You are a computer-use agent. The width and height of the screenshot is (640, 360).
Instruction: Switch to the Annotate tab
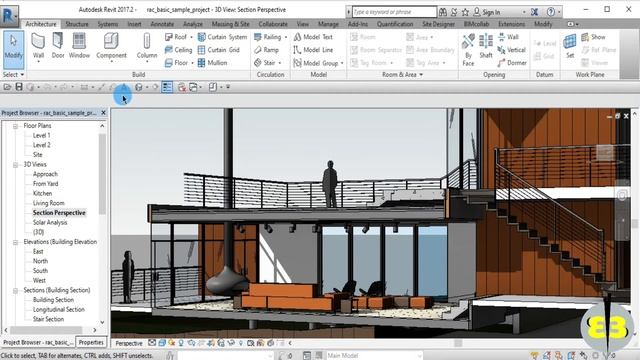(x=162, y=24)
